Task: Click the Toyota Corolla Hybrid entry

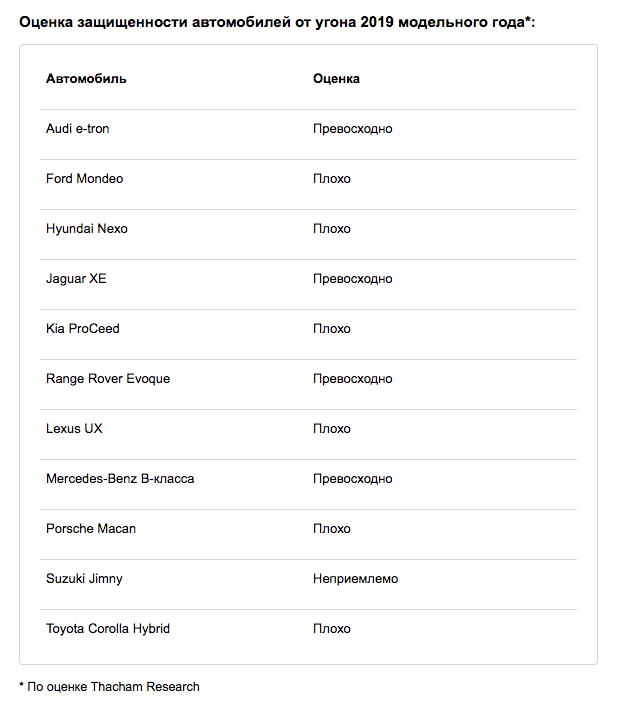Action: [108, 629]
